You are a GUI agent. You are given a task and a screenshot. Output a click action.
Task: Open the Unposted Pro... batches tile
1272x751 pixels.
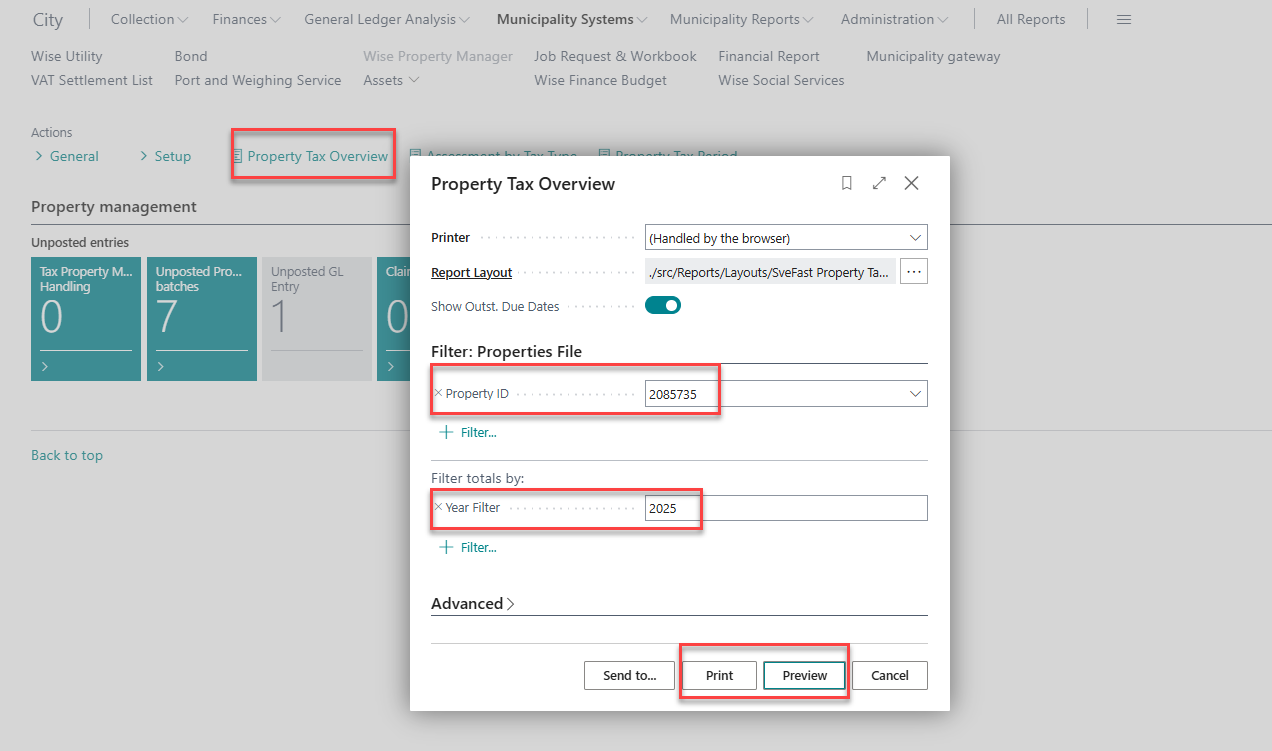click(202, 319)
